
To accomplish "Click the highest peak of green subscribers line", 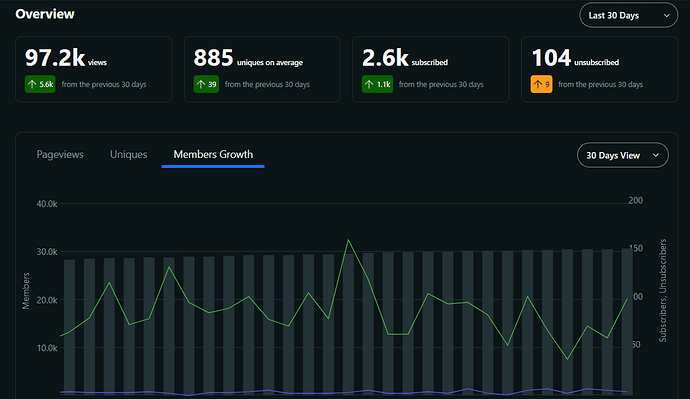I will (348, 240).
